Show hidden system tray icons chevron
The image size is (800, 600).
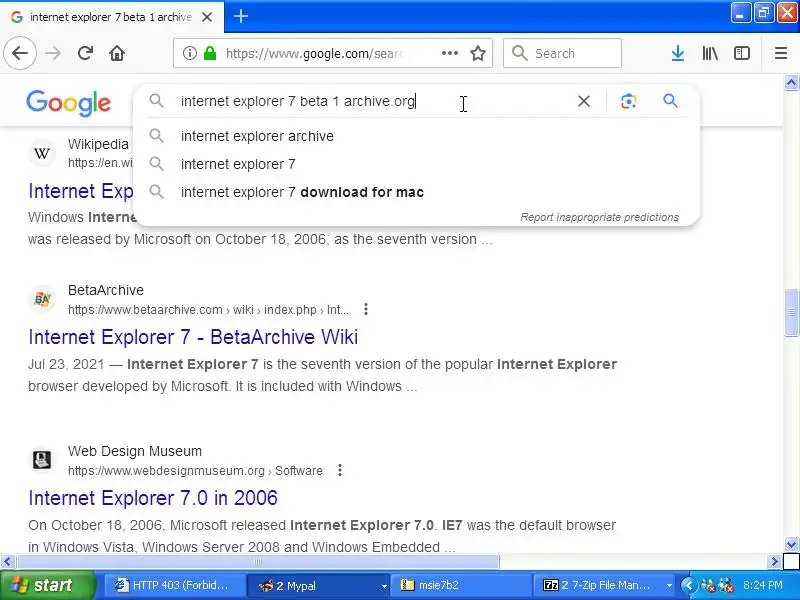tap(688, 585)
